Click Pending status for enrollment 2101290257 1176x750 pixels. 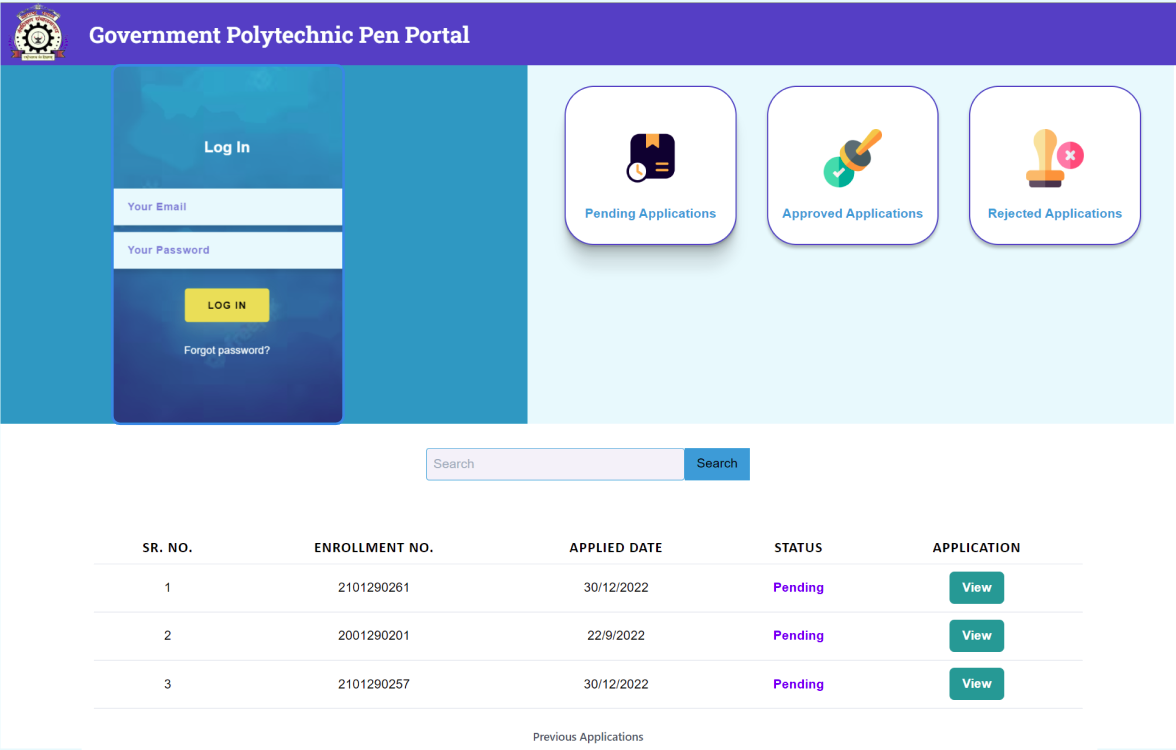[798, 684]
